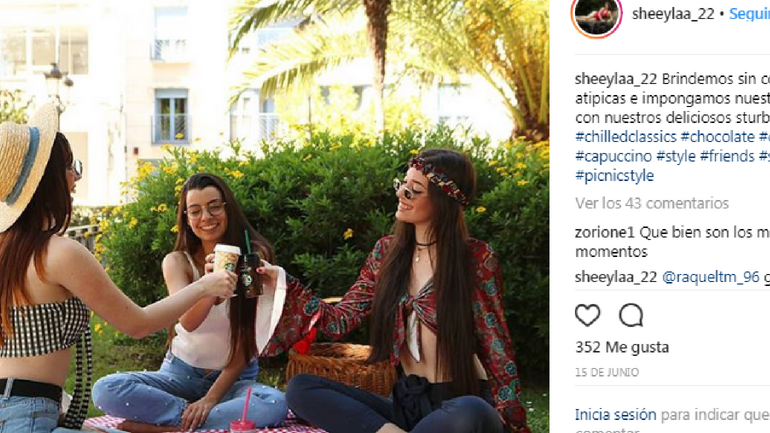Open the #picnicstyle hashtag
This screenshot has height=433, width=770.
point(614,175)
